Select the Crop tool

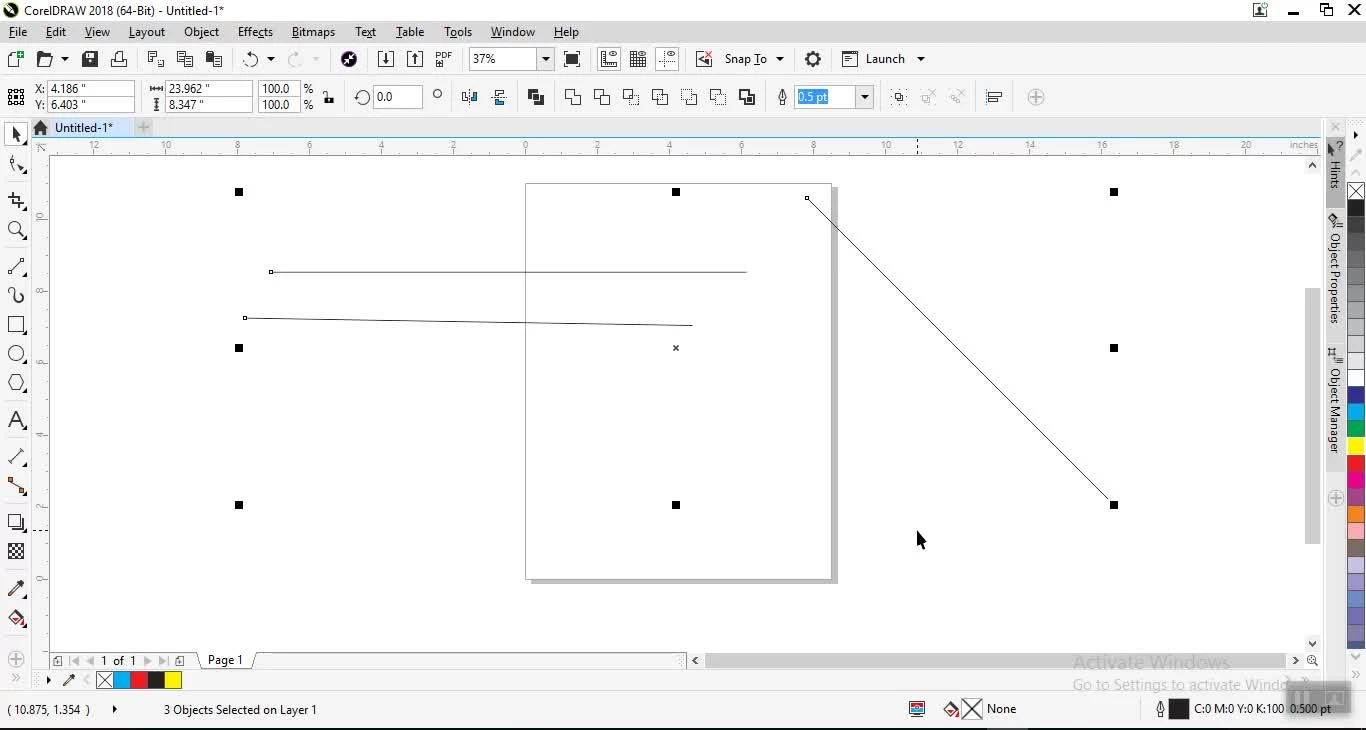coord(16,201)
